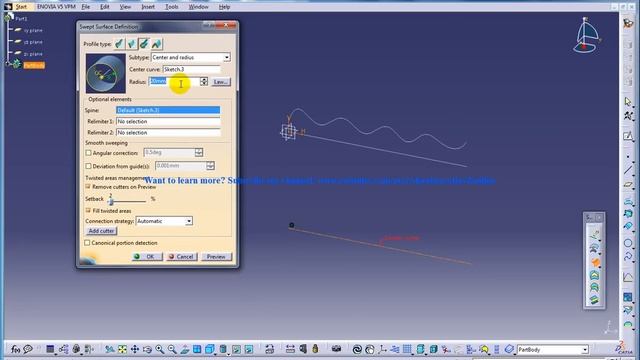
Task: Click the Zoom In magnifier icon
Action: 160,349
